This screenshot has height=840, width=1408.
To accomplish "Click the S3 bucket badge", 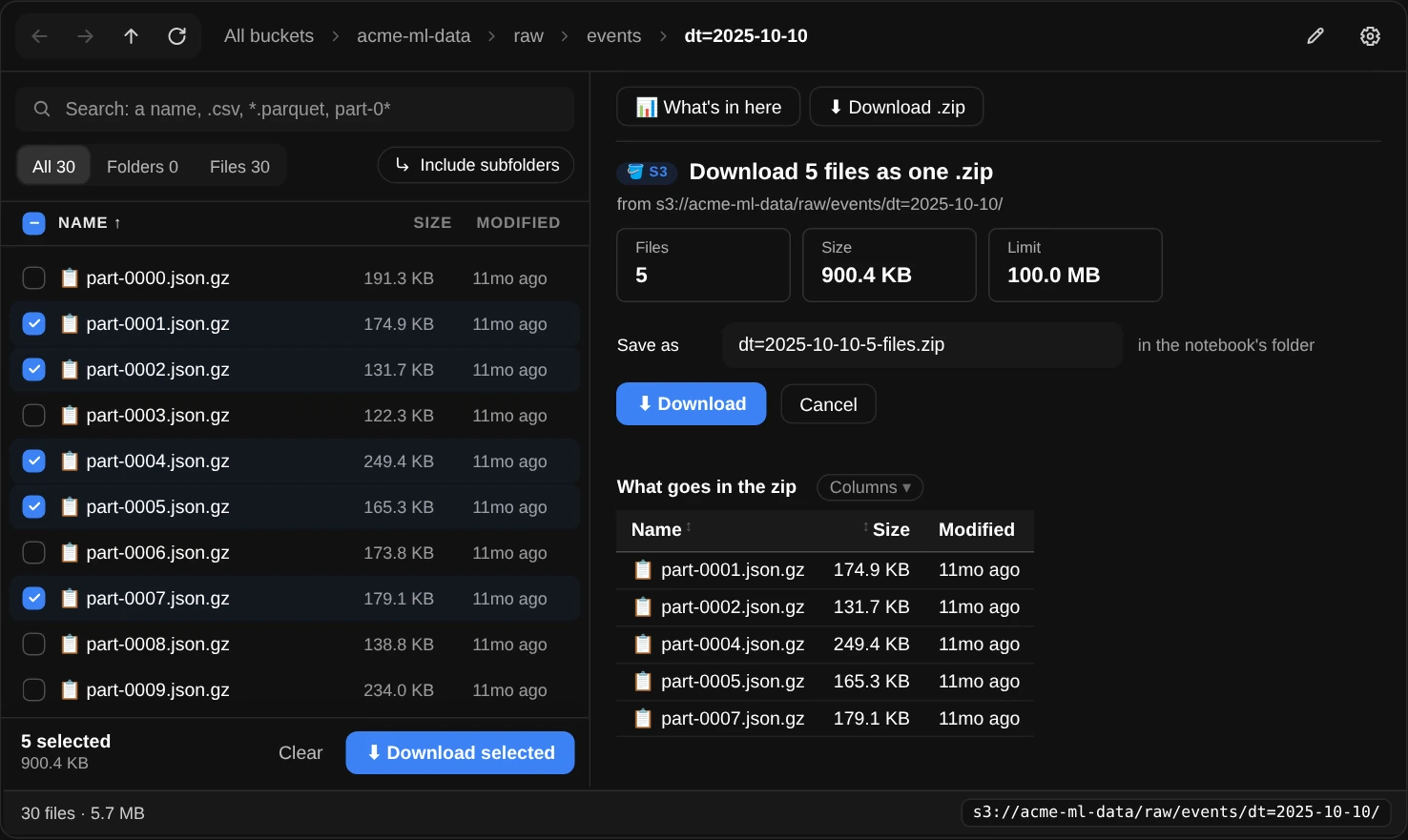I will click(x=647, y=173).
